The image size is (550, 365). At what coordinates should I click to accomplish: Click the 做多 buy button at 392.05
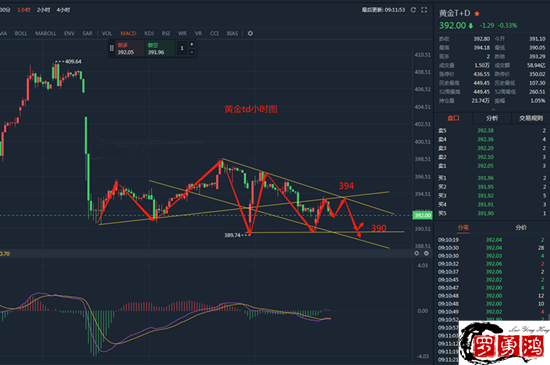[x=130, y=48]
